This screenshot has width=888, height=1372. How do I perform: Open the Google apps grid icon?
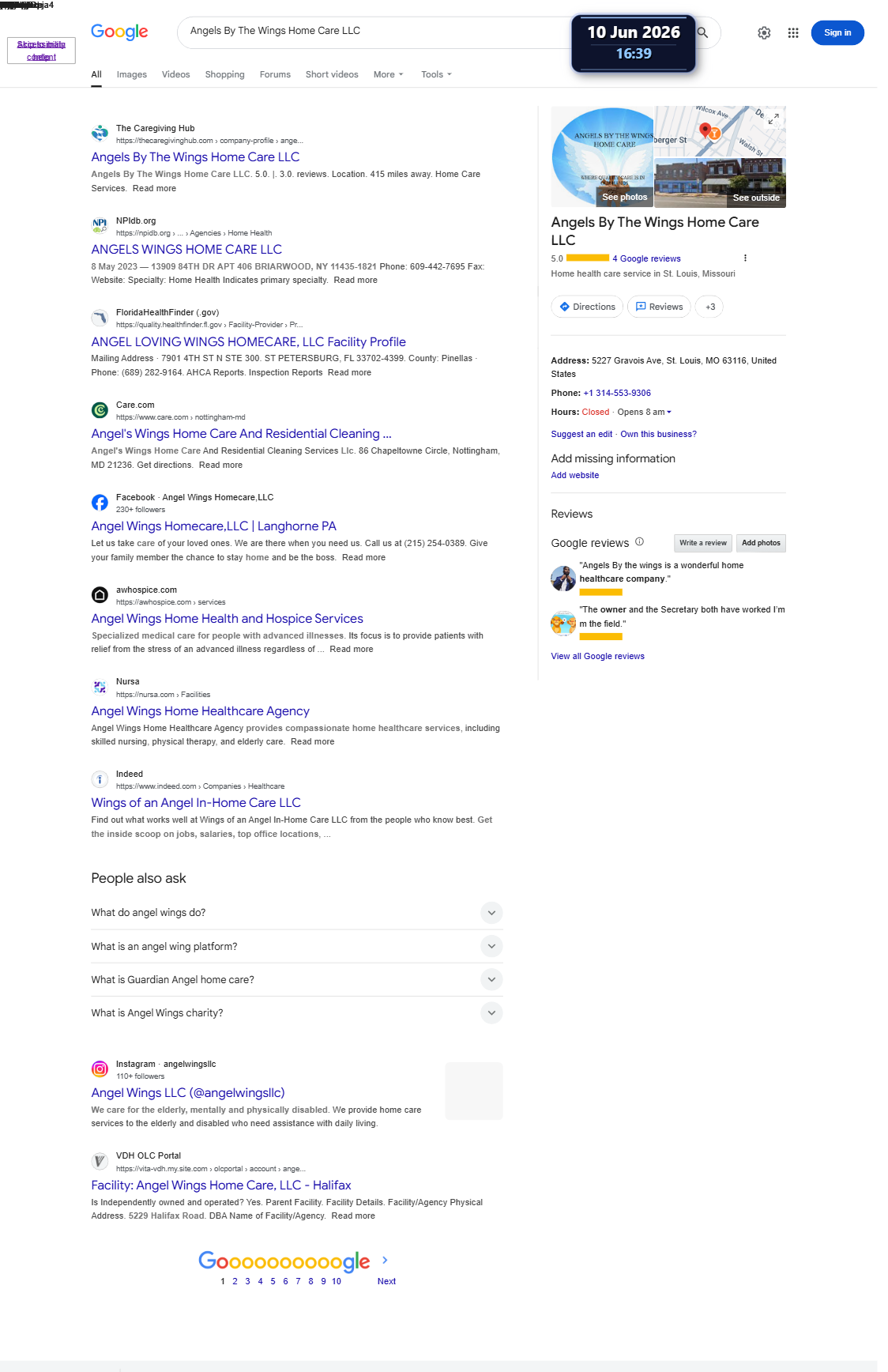pyautogui.click(x=793, y=33)
